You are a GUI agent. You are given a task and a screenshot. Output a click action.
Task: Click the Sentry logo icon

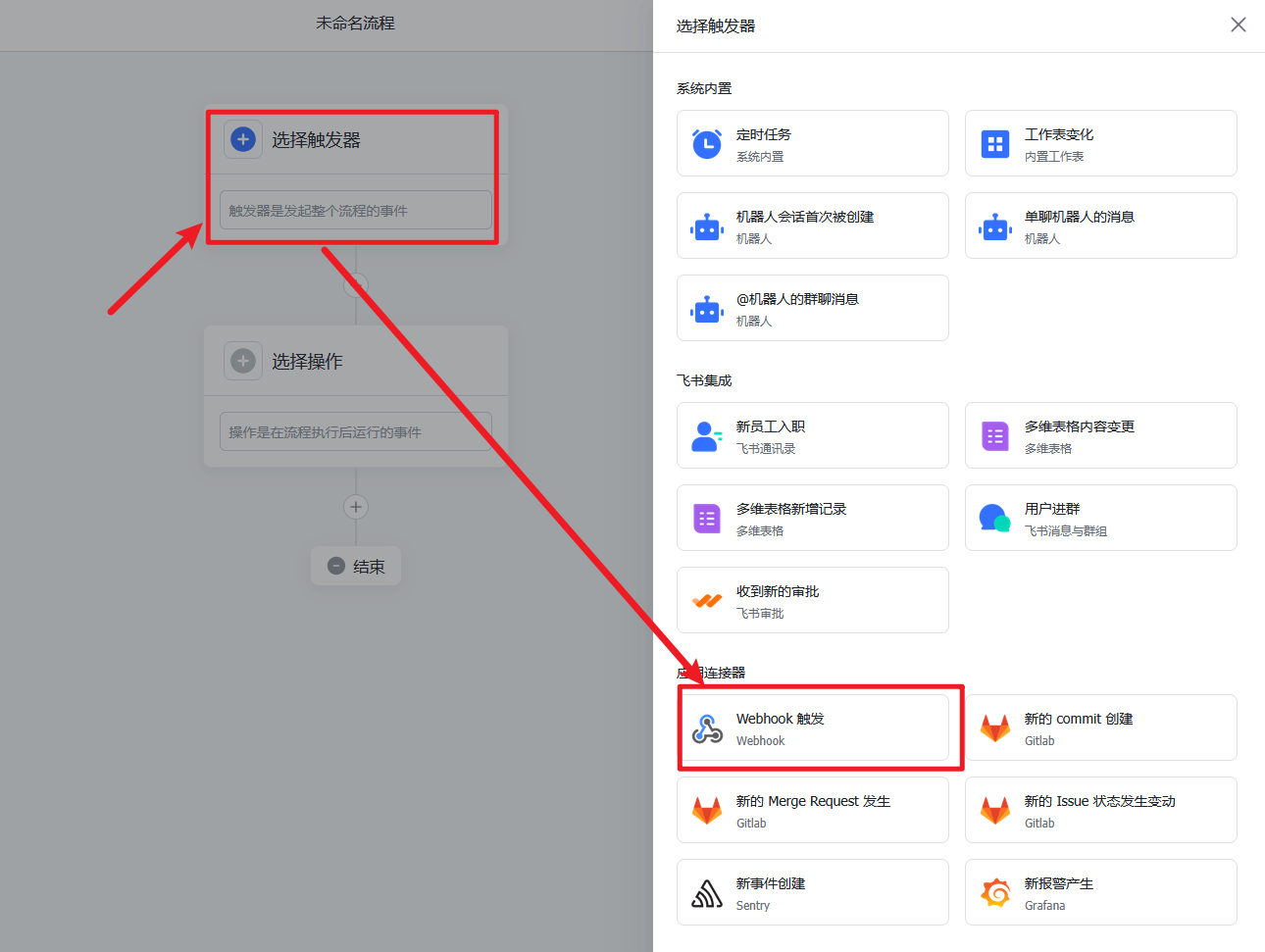point(707,893)
